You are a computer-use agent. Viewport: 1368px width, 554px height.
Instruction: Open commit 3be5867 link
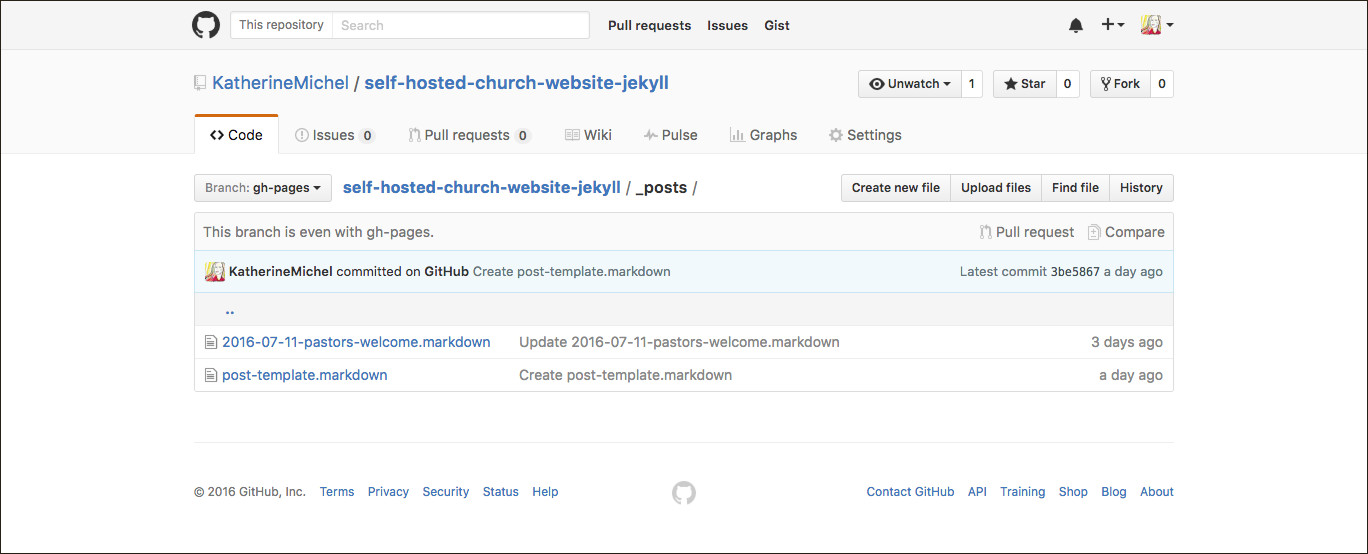tap(1075, 272)
